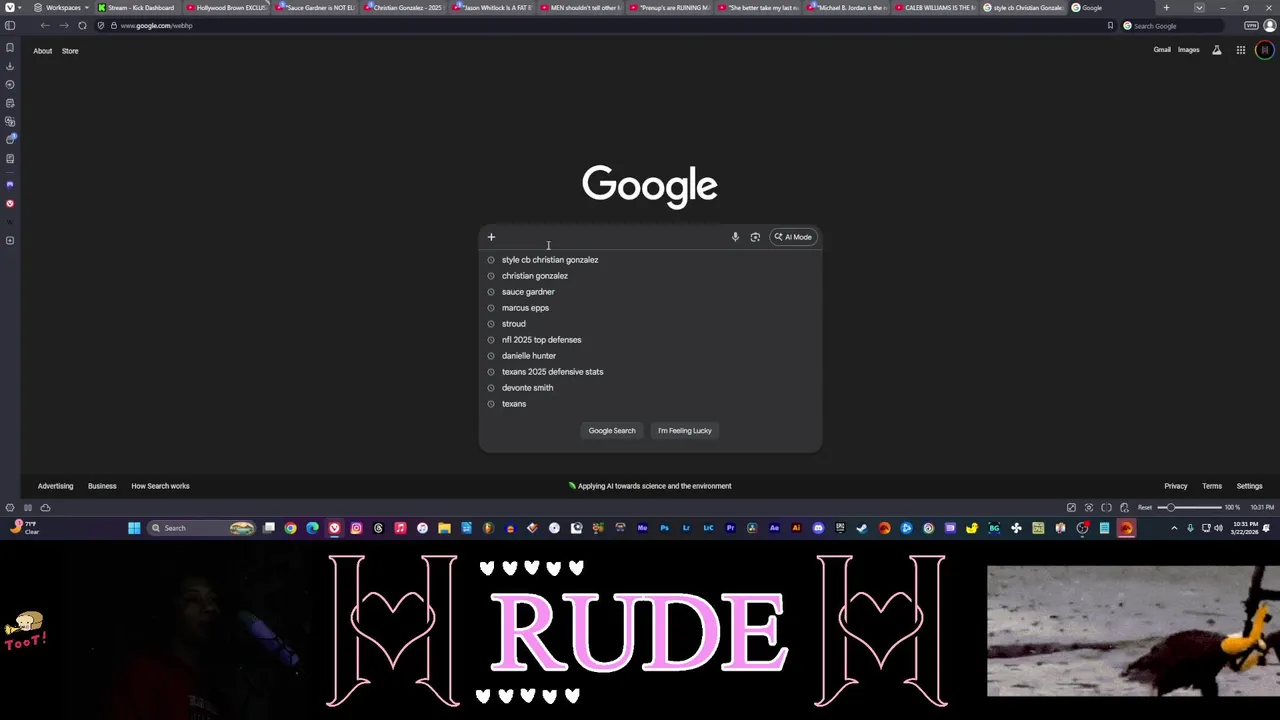Open the Business footer link
The width and height of the screenshot is (1280, 720).
[x=102, y=486]
